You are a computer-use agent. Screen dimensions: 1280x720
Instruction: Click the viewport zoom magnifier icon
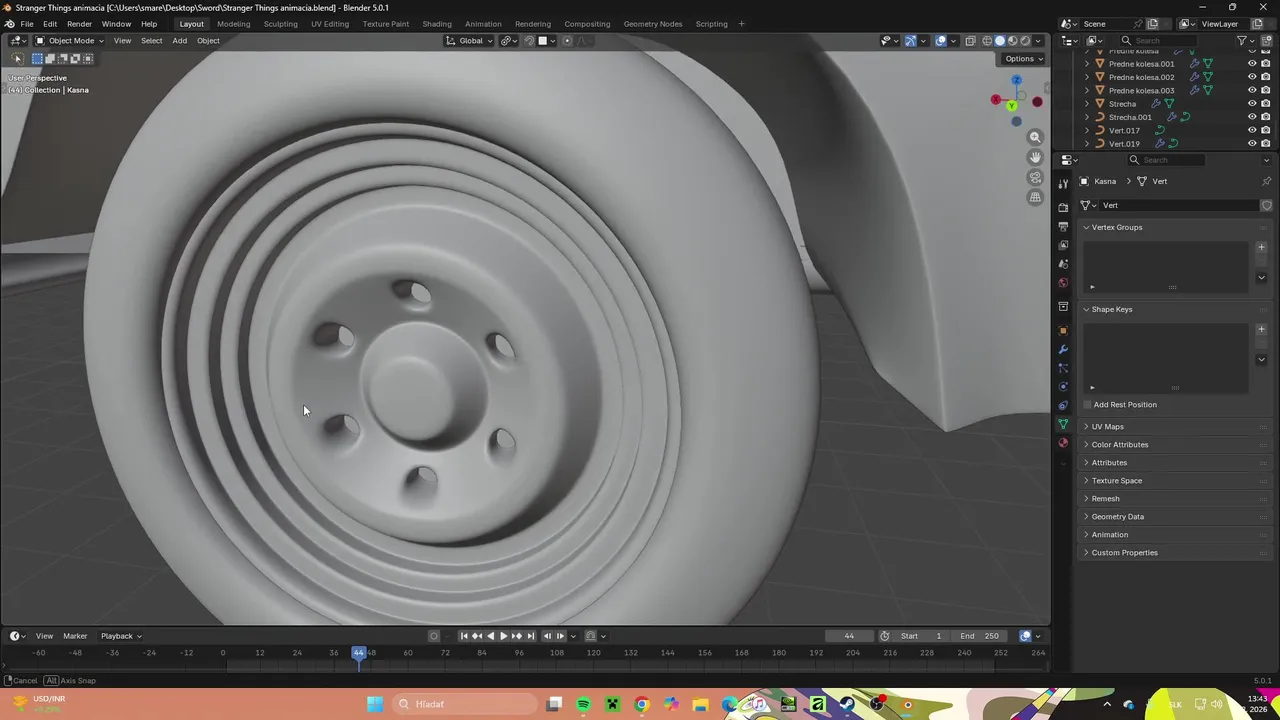(1035, 137)
